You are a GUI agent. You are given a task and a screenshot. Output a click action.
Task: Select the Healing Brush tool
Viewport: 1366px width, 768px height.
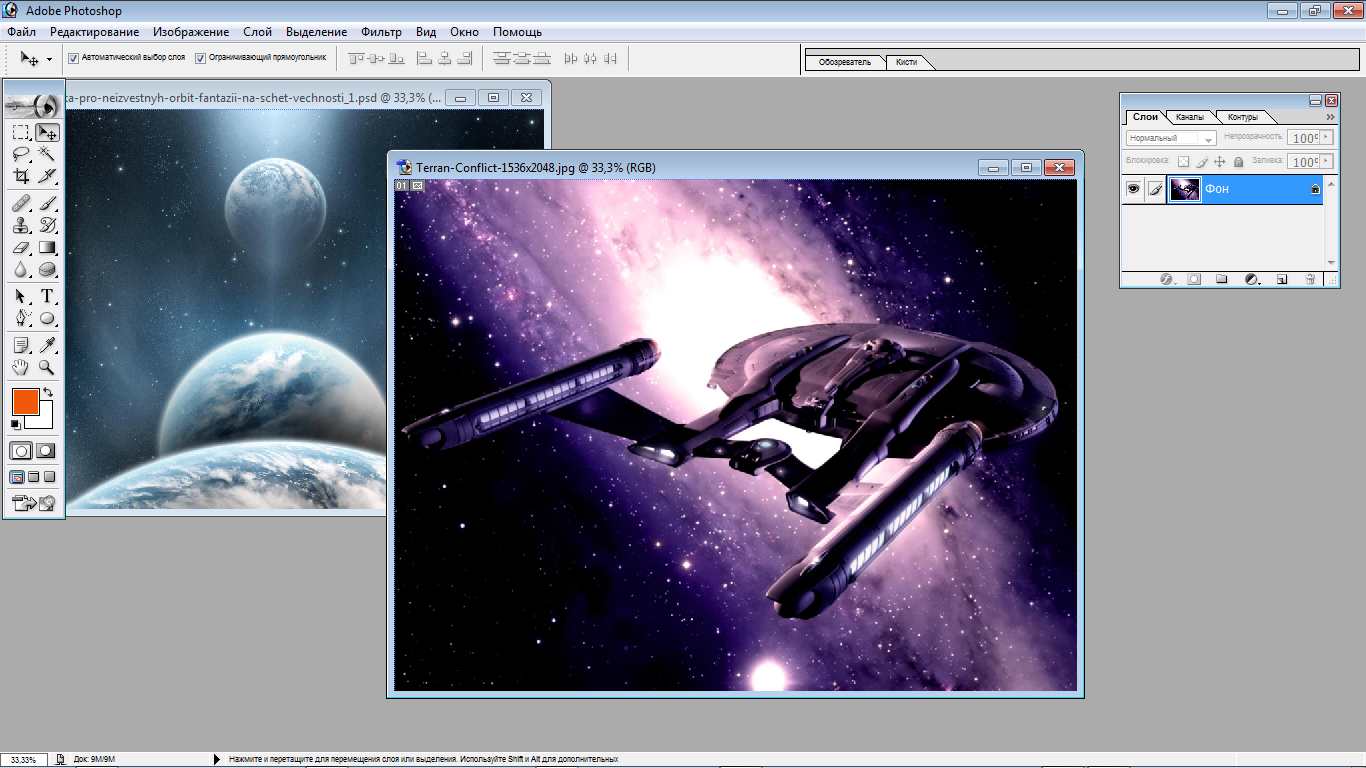tap(21, 203)
